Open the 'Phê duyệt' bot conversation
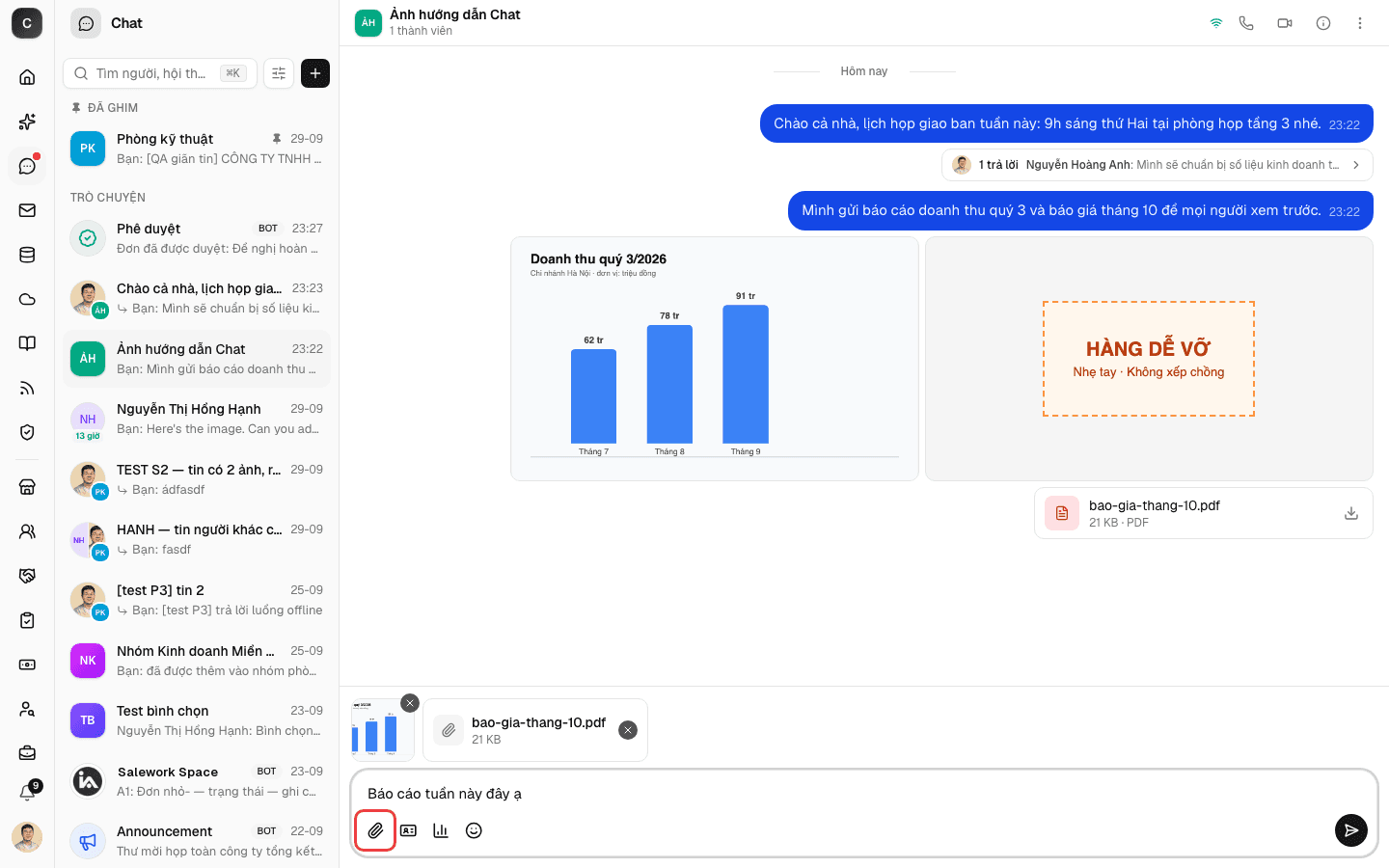This screenshot has height=868, width=1389. 197,238
